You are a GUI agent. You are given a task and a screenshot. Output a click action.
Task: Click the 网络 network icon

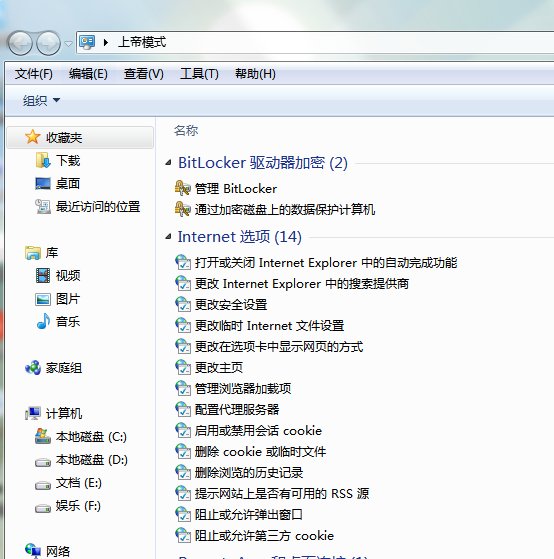(x=33, y=550)
